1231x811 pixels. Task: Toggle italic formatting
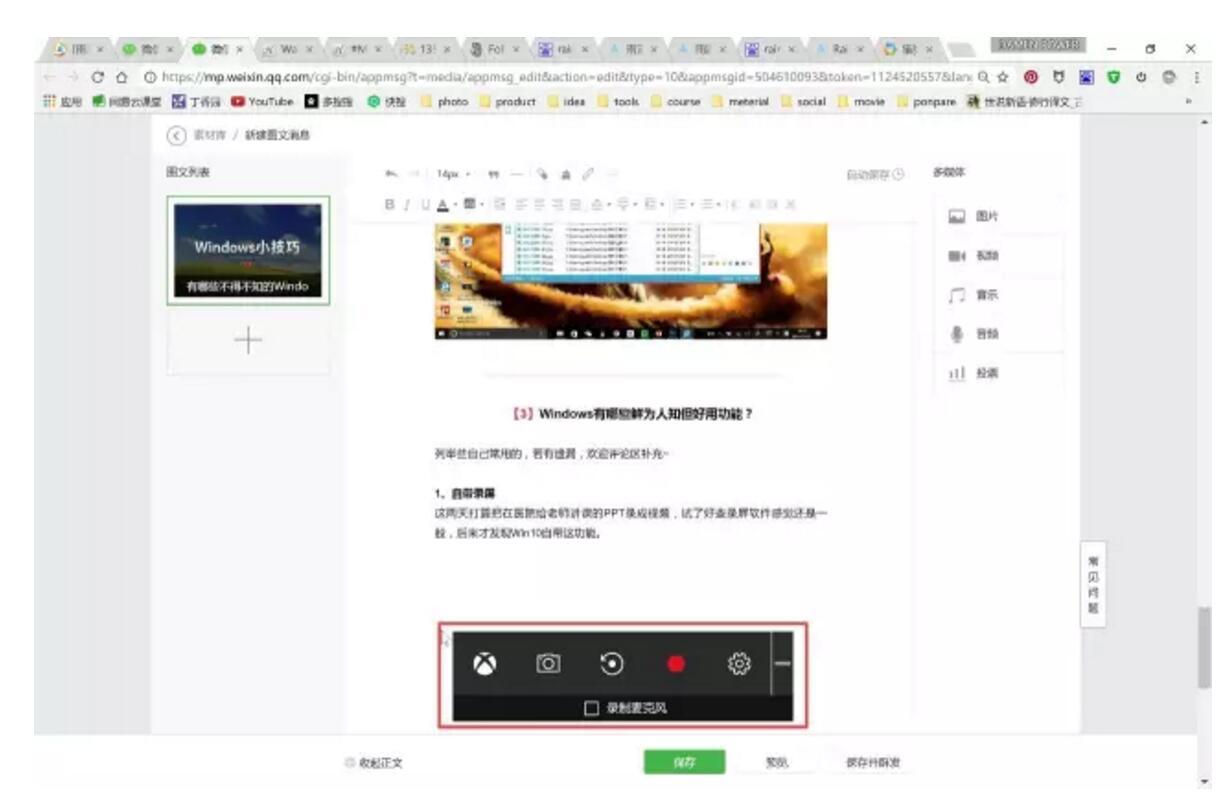(407, 204)
